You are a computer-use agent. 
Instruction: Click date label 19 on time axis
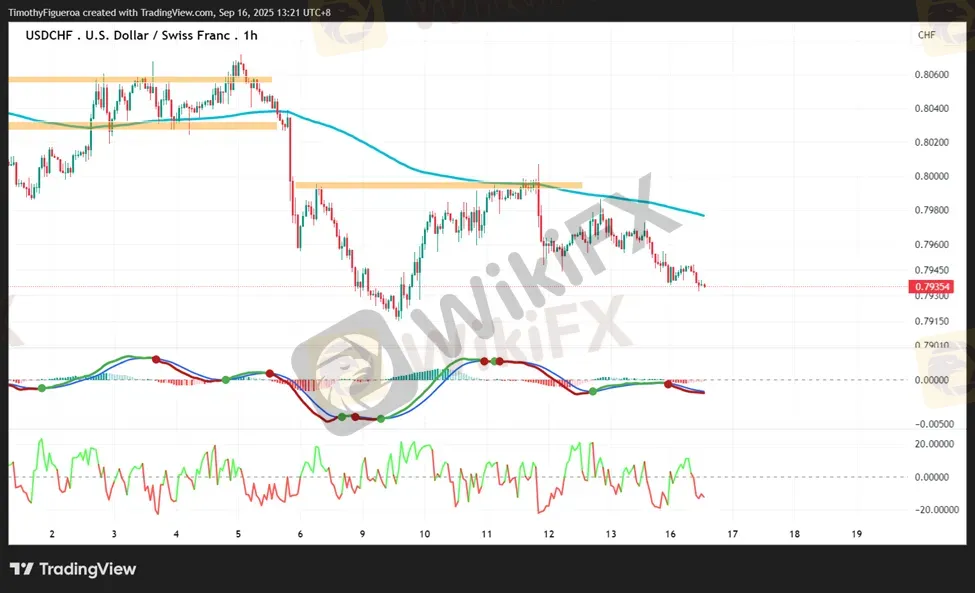pyautogui.click(x=857, y=534)
